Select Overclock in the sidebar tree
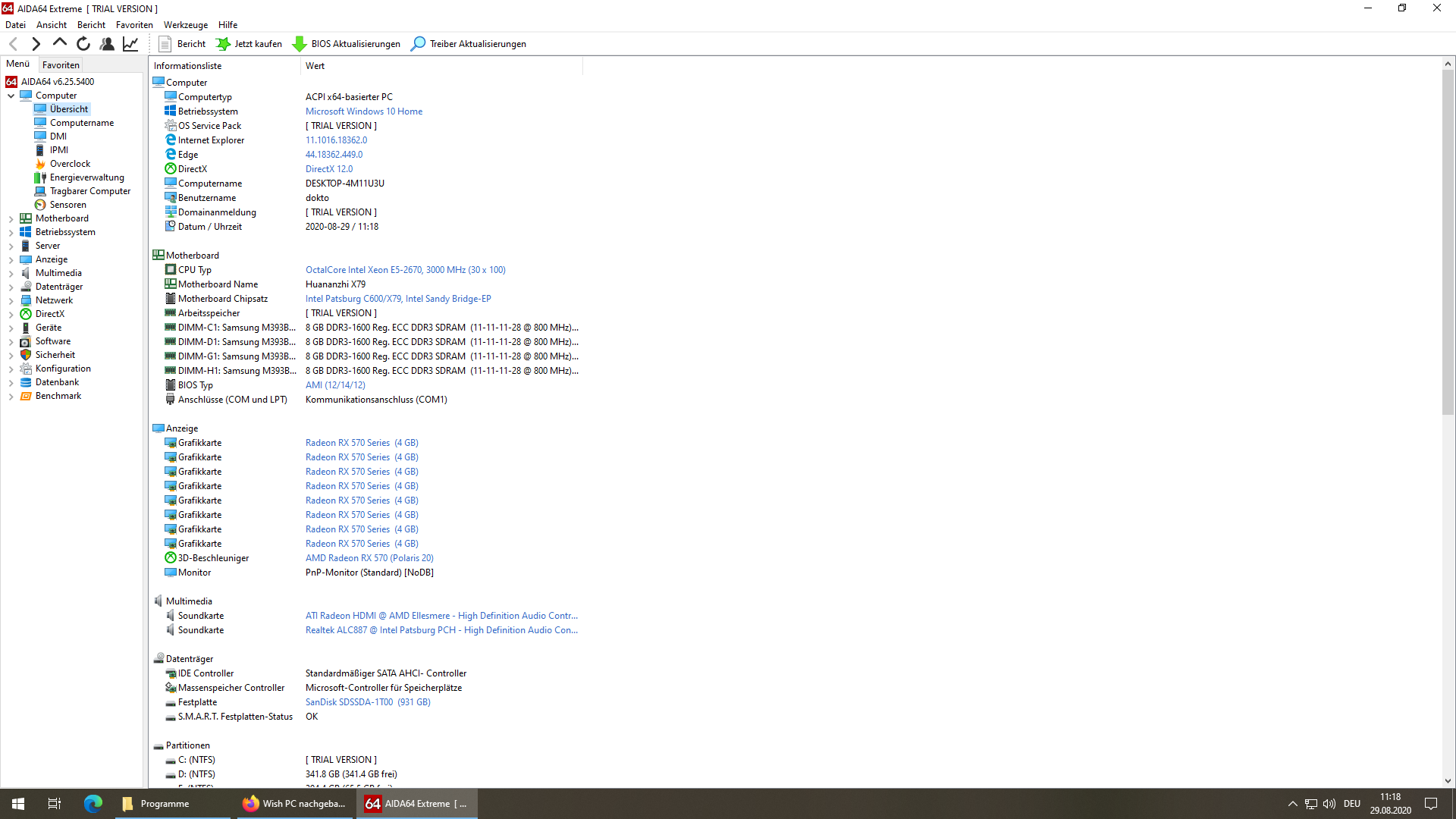The height and width of the screenshot is (819, 1456). pos(70,164)
